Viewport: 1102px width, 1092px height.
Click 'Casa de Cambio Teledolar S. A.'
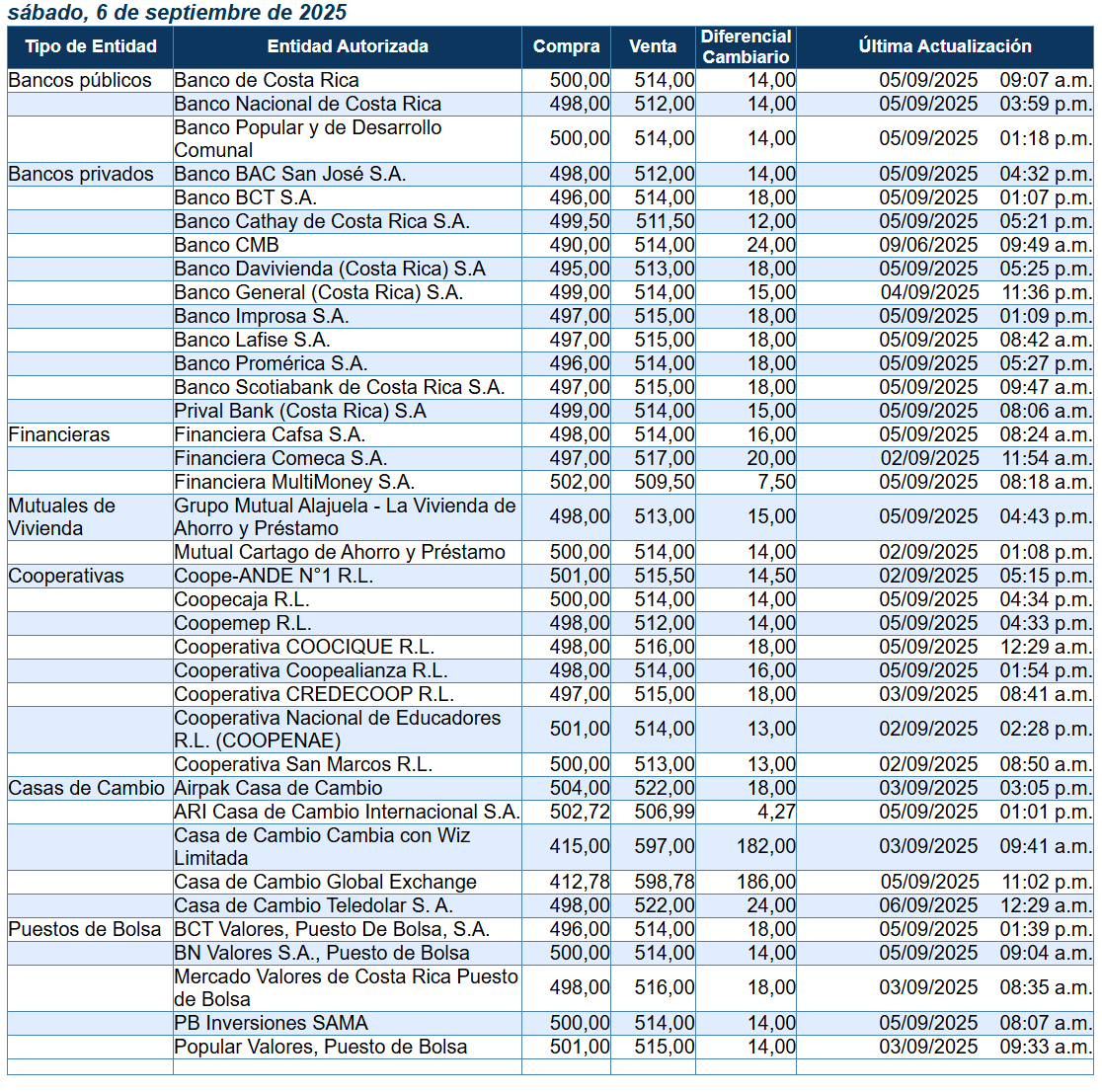coord(313,906)
